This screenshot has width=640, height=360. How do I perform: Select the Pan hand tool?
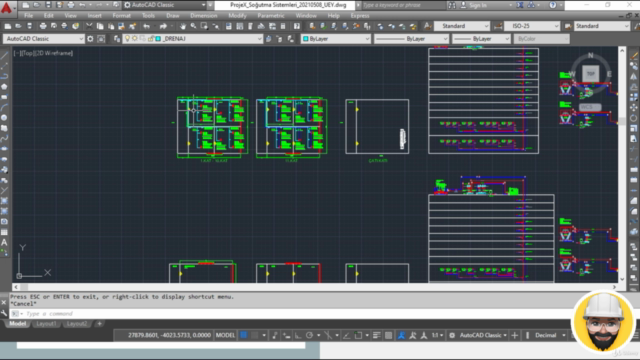pyautogui.click(x=182, y=26)
